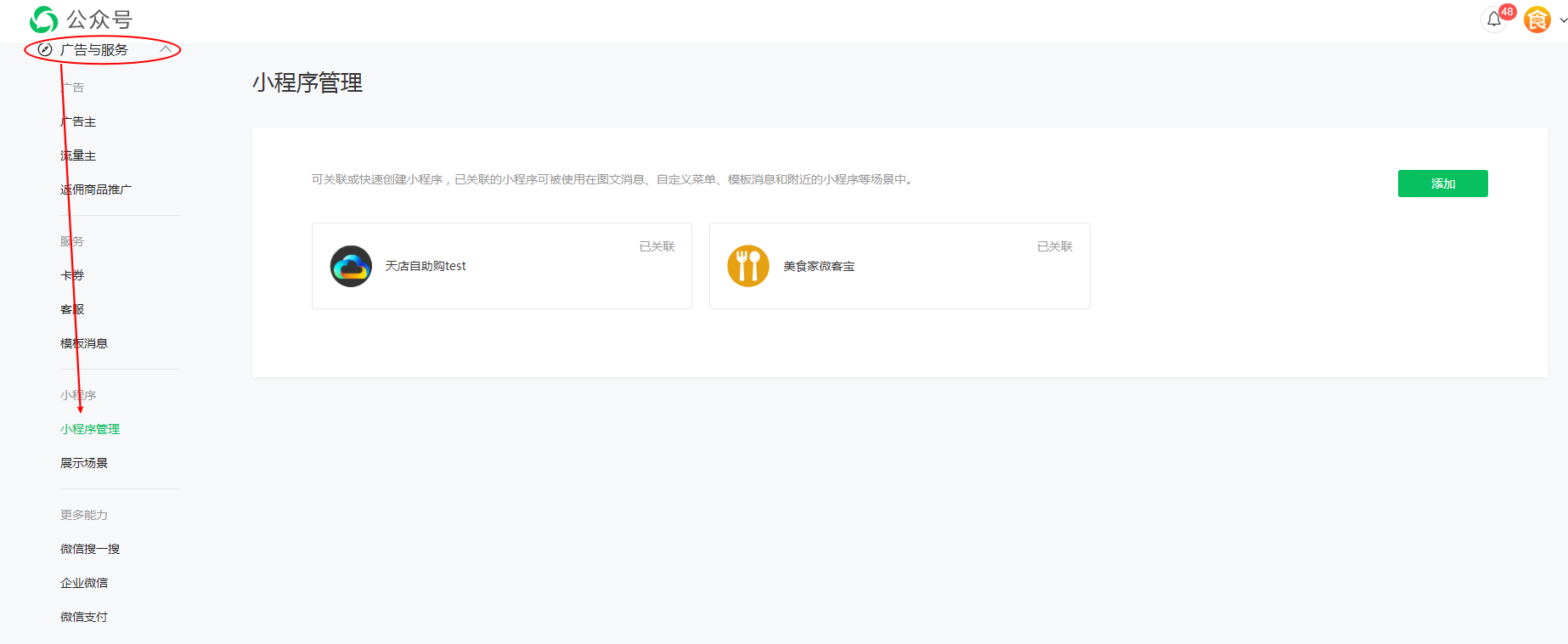This screenshot has height=644, width=1568.
Task: Click the 广告与服务 section header text
Action: pyautogui.click(x=94, y=50)
